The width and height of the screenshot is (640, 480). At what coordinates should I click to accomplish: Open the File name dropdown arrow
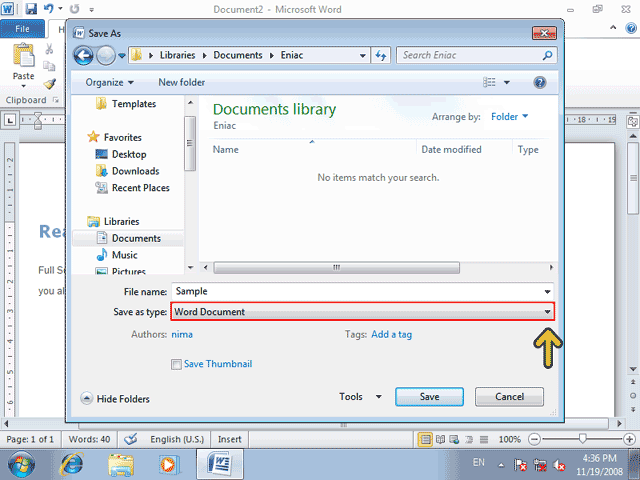pyautogui.click(x=547, y=292)
